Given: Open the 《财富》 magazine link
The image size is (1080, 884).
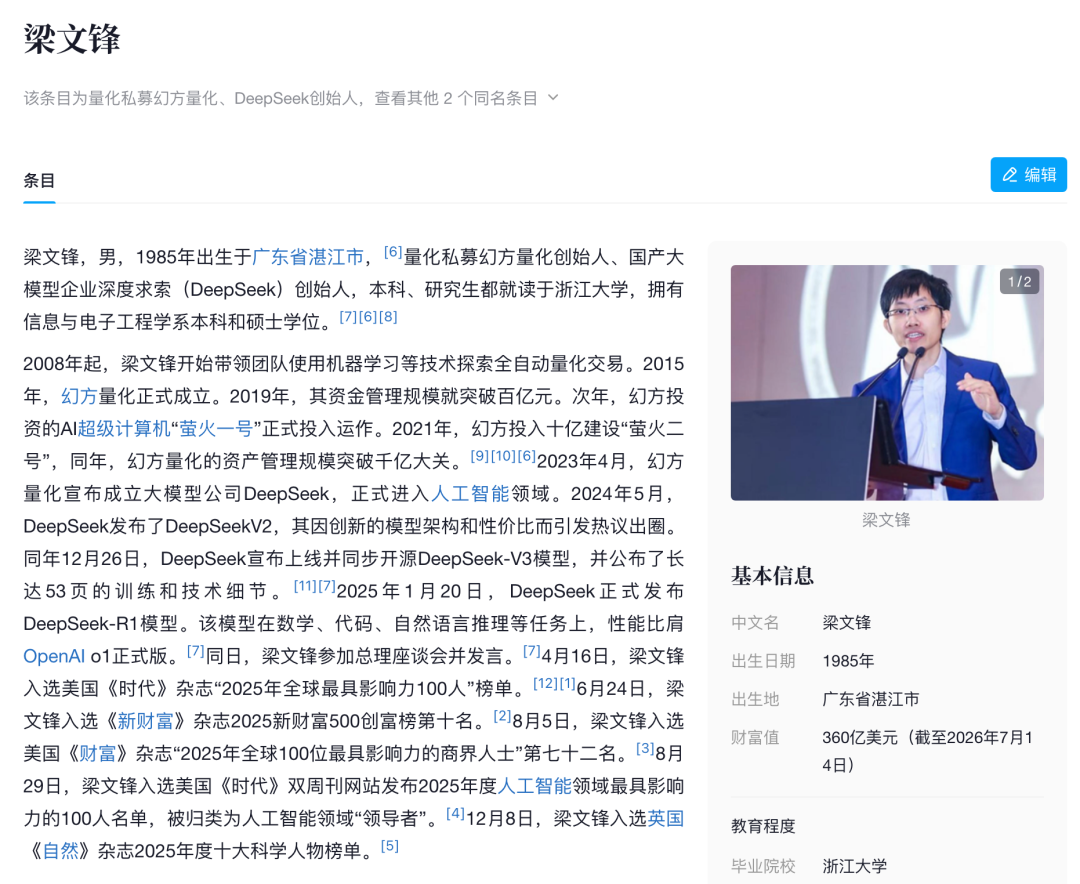Looking at the screenshot, I should [97, 753].
